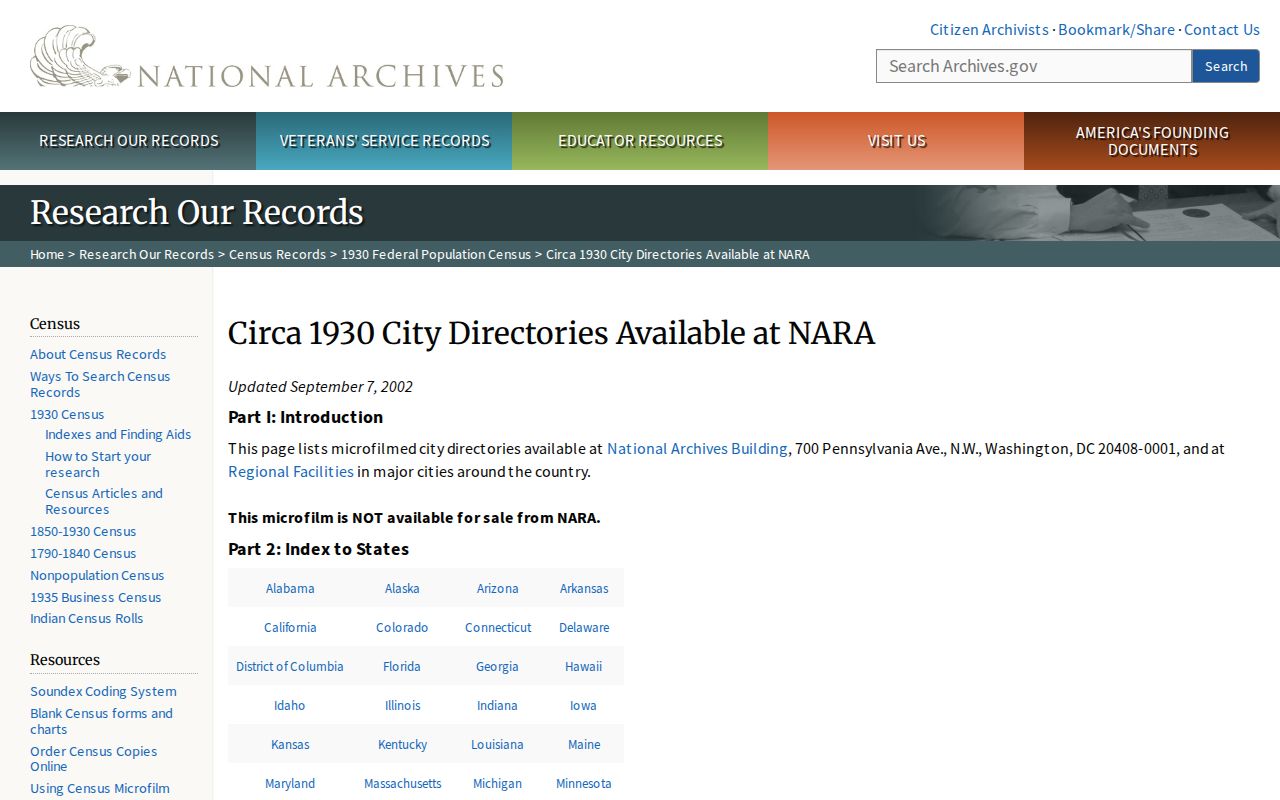Open About Census Records in sidebar
Image resolution: width=1280 pixels, height=800 pixels.
pyautogui.click(x=98, y=354)
